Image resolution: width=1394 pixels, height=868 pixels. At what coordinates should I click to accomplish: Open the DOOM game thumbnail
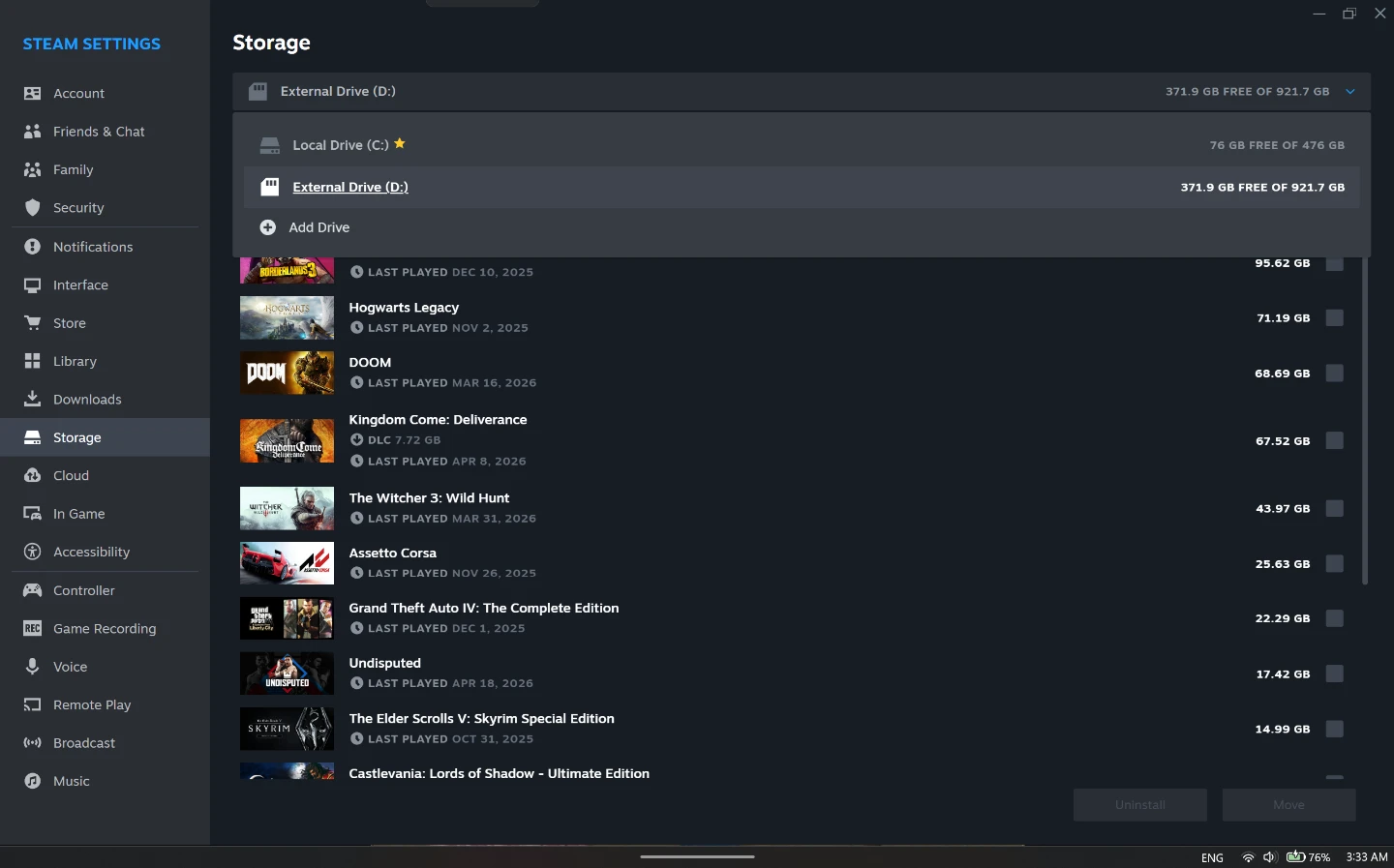[287, 373]
